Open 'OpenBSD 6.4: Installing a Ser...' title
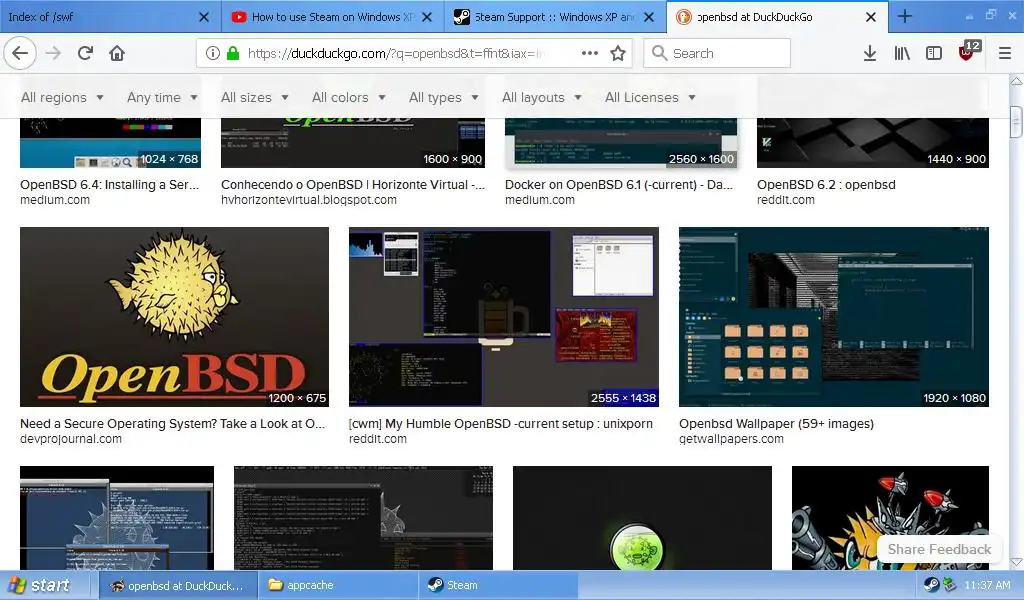 coord(110,185)
